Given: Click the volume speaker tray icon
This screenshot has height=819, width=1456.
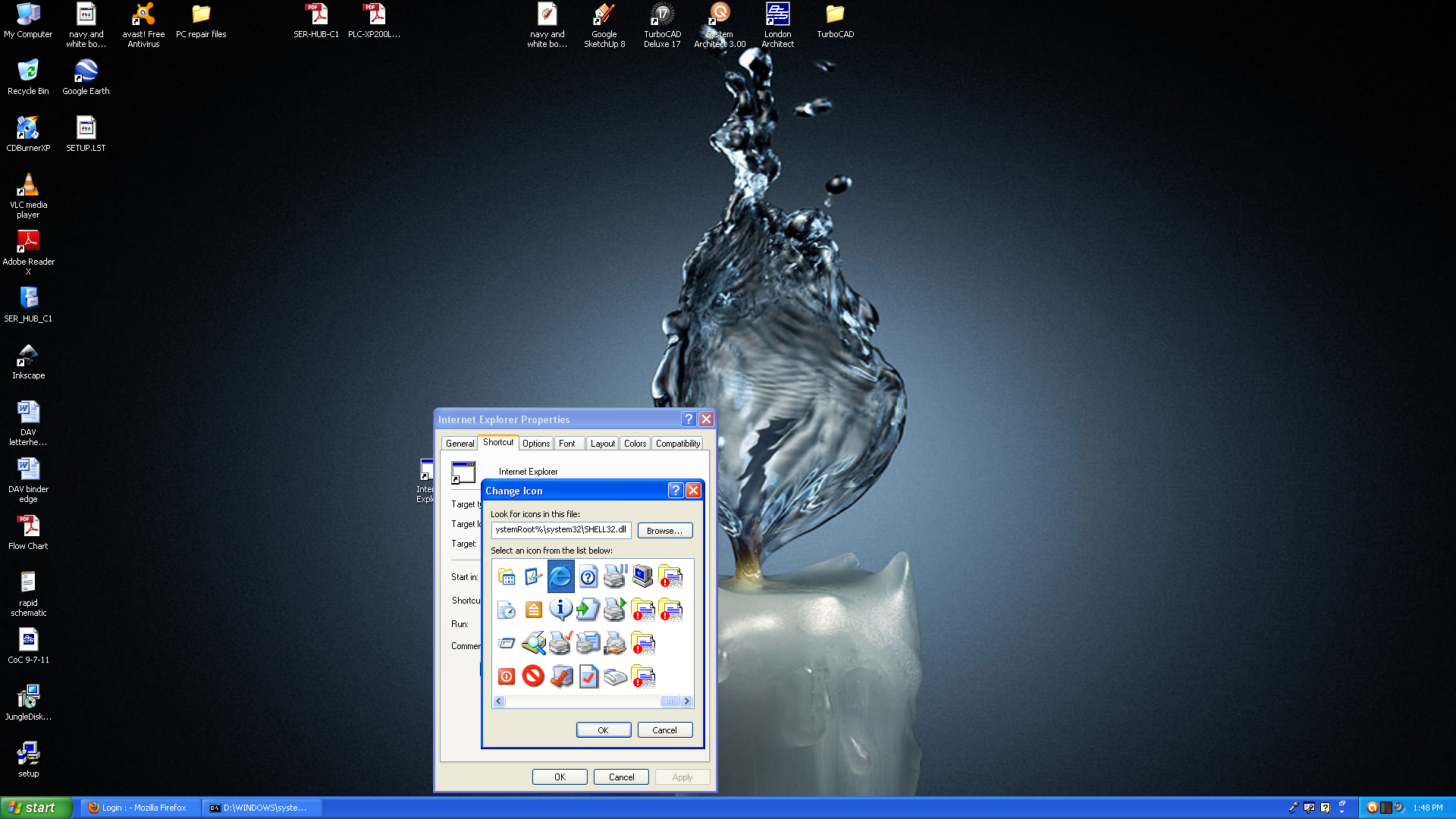Looking at the screenshot, I should 1400,808.
